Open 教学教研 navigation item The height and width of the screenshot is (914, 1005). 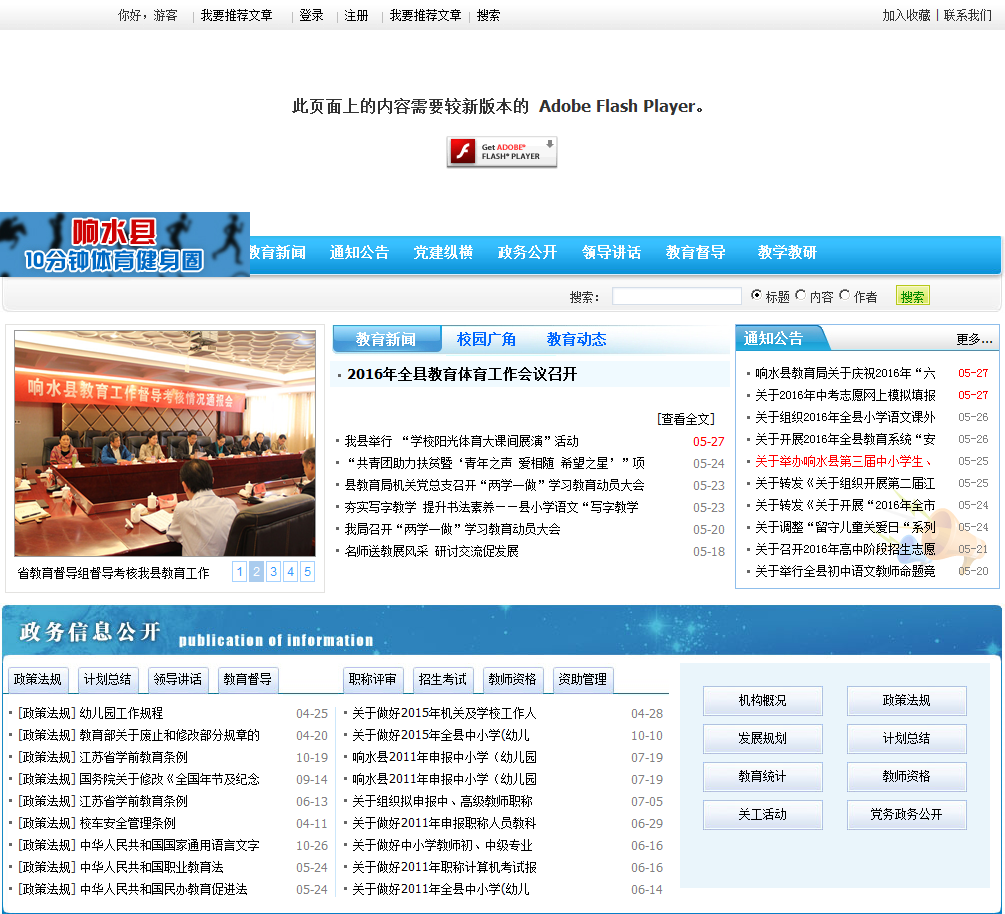coord(787,253)
